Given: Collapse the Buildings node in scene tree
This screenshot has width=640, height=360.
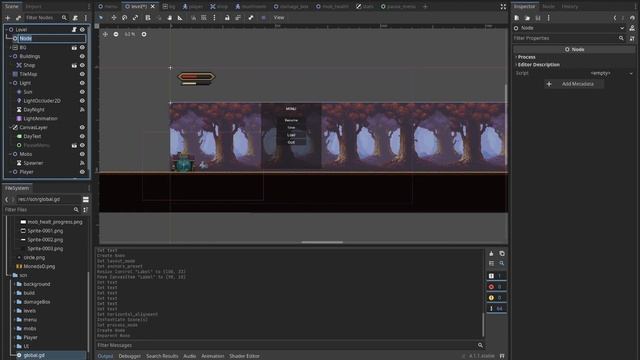Looking at the screenshot, I should 10,56.
